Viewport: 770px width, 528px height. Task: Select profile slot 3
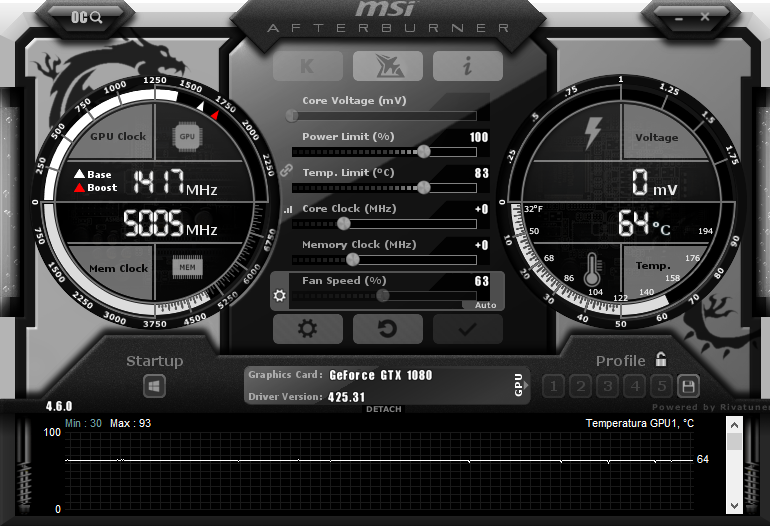click(x=607, y=387)
